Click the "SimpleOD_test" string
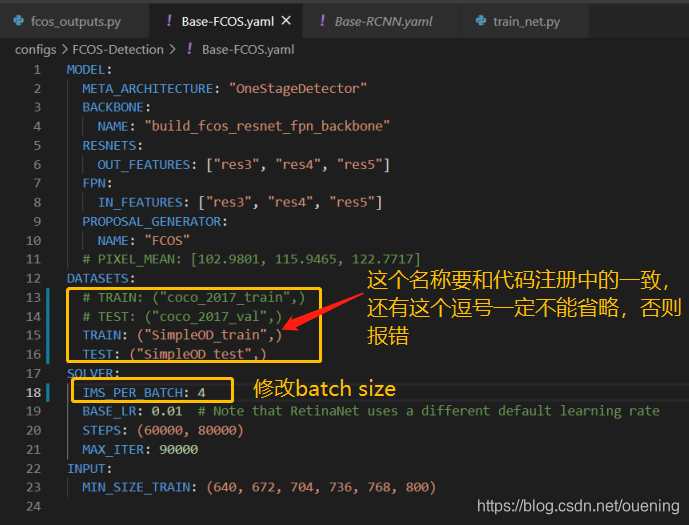 pos(194,354)
